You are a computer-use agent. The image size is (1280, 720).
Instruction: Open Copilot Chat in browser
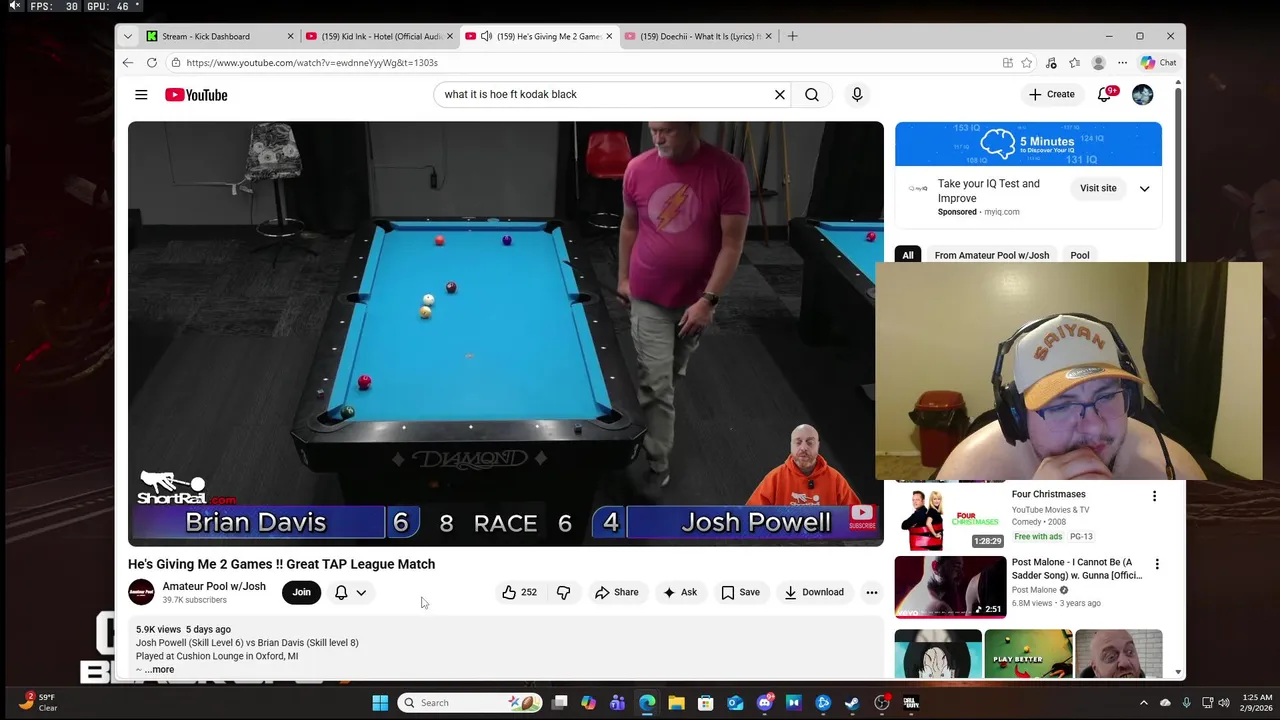(x=1159, y=62)
